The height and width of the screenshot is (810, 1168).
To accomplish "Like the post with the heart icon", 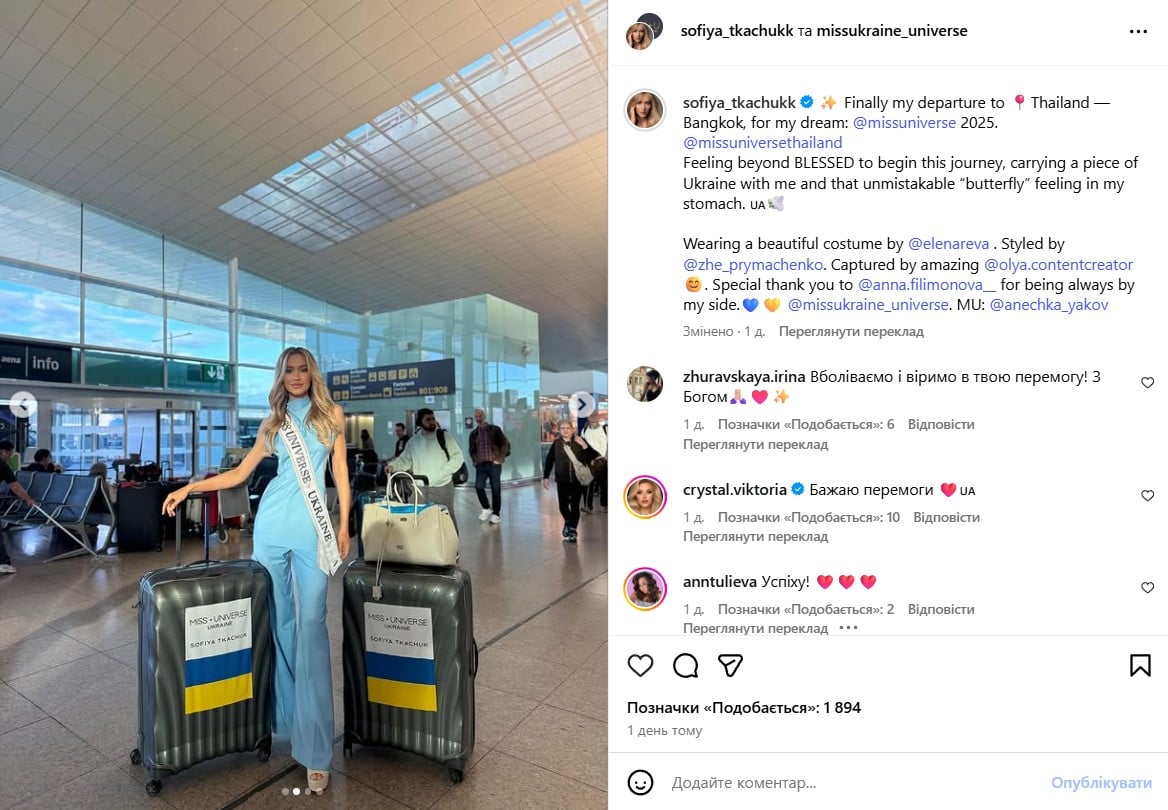I will [x=640, y=665].
